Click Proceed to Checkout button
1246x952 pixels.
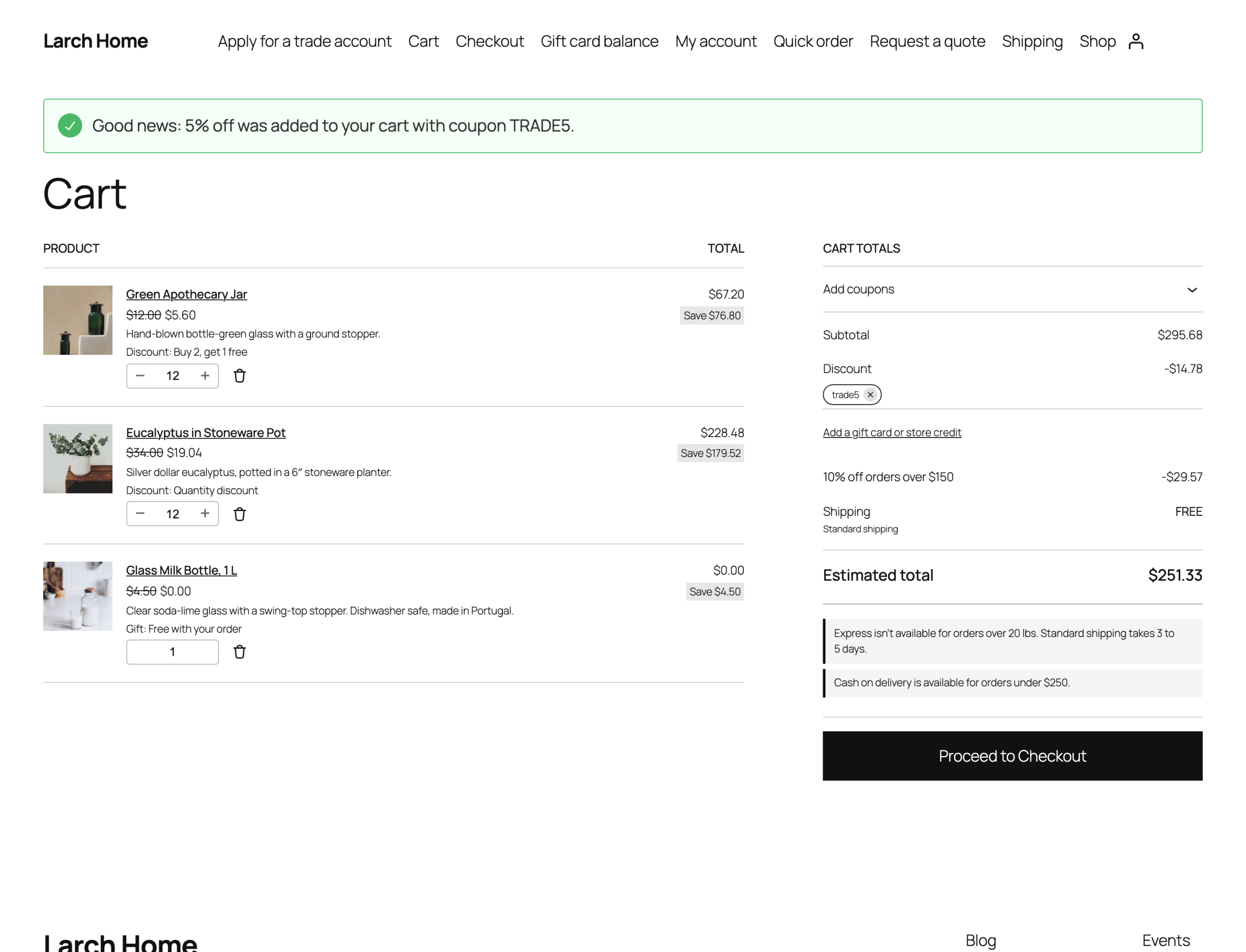pyautogui.click(x=1012, y=756)
